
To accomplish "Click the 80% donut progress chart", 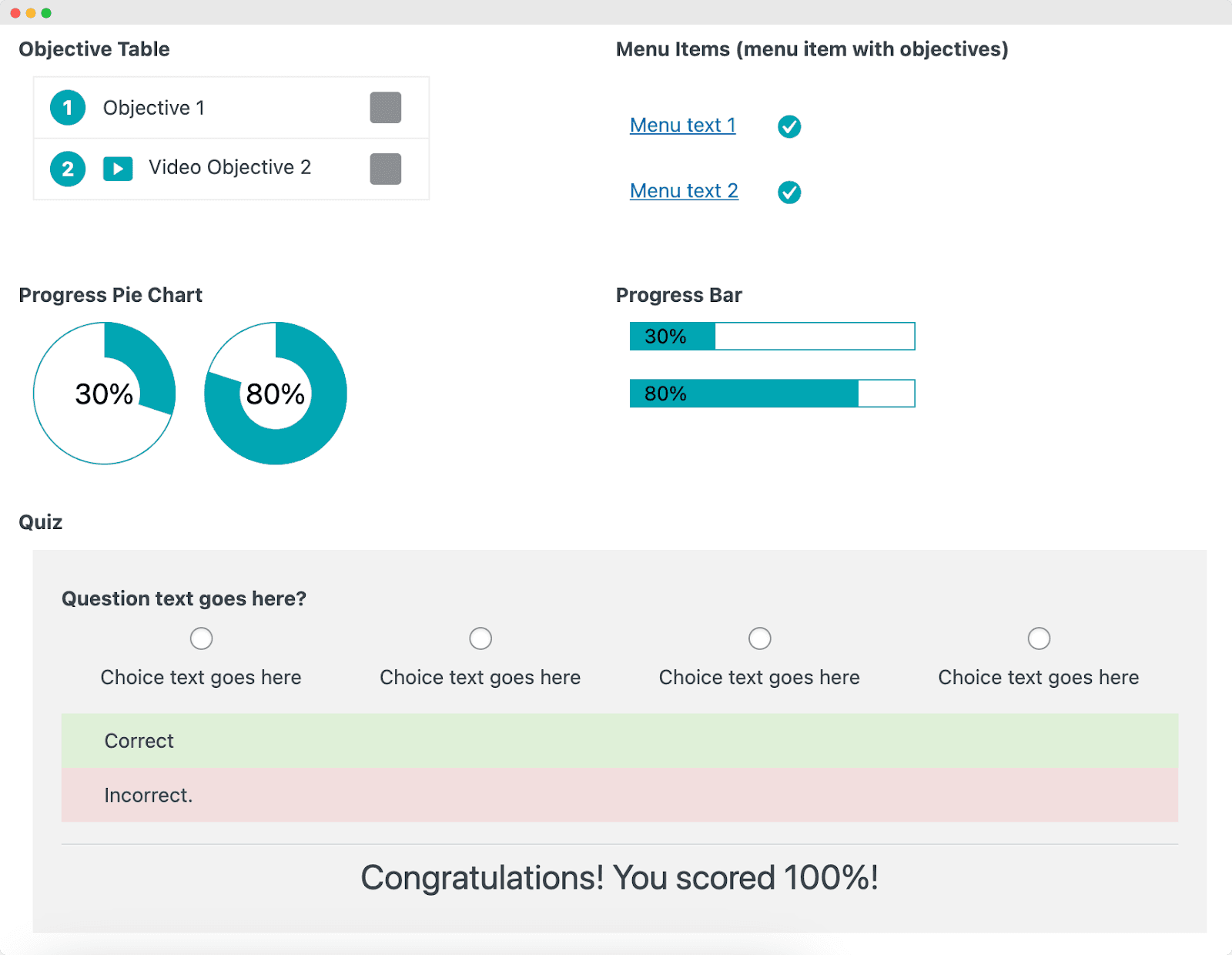I will coord(275,393).
